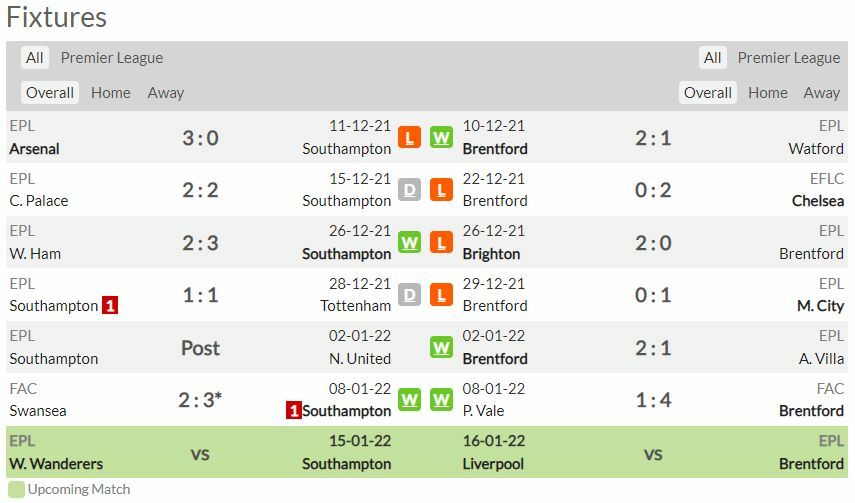Click orange L badge for Arsenal–Southampton result
The image size is (855, 503).
coord(409,138)
